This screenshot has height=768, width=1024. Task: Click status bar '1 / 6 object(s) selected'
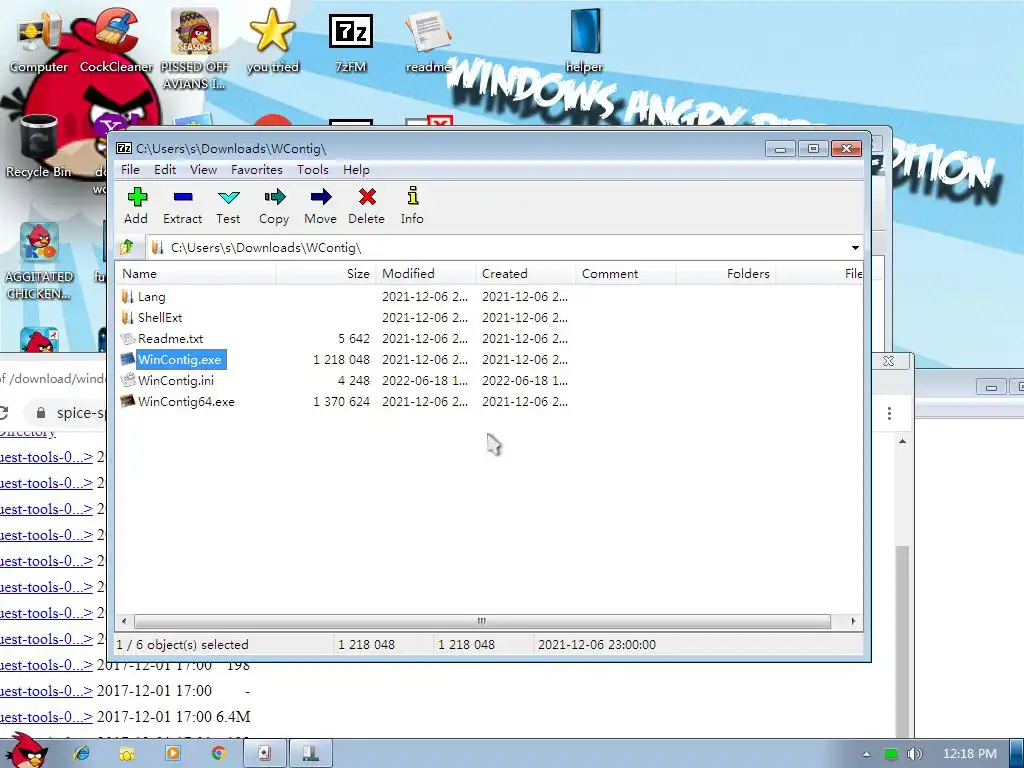click(182, 645)
